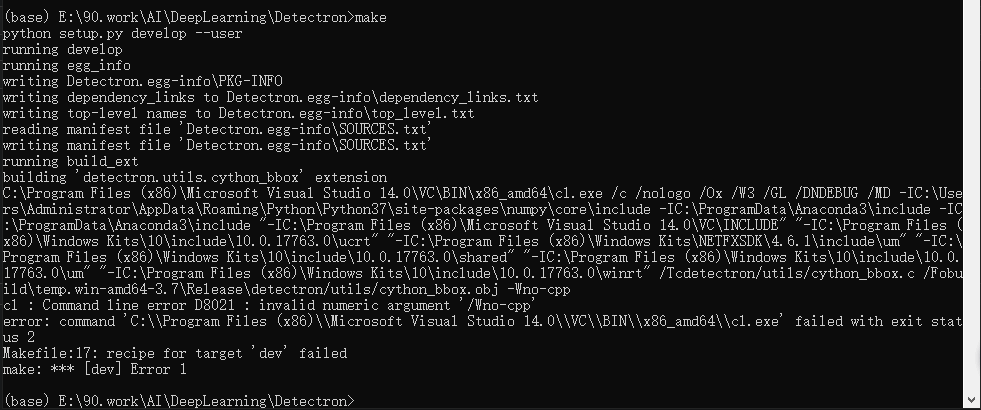
Task: Click the 'running egg_info' output line
Action: pyautogui.click(x=66, y=65)
